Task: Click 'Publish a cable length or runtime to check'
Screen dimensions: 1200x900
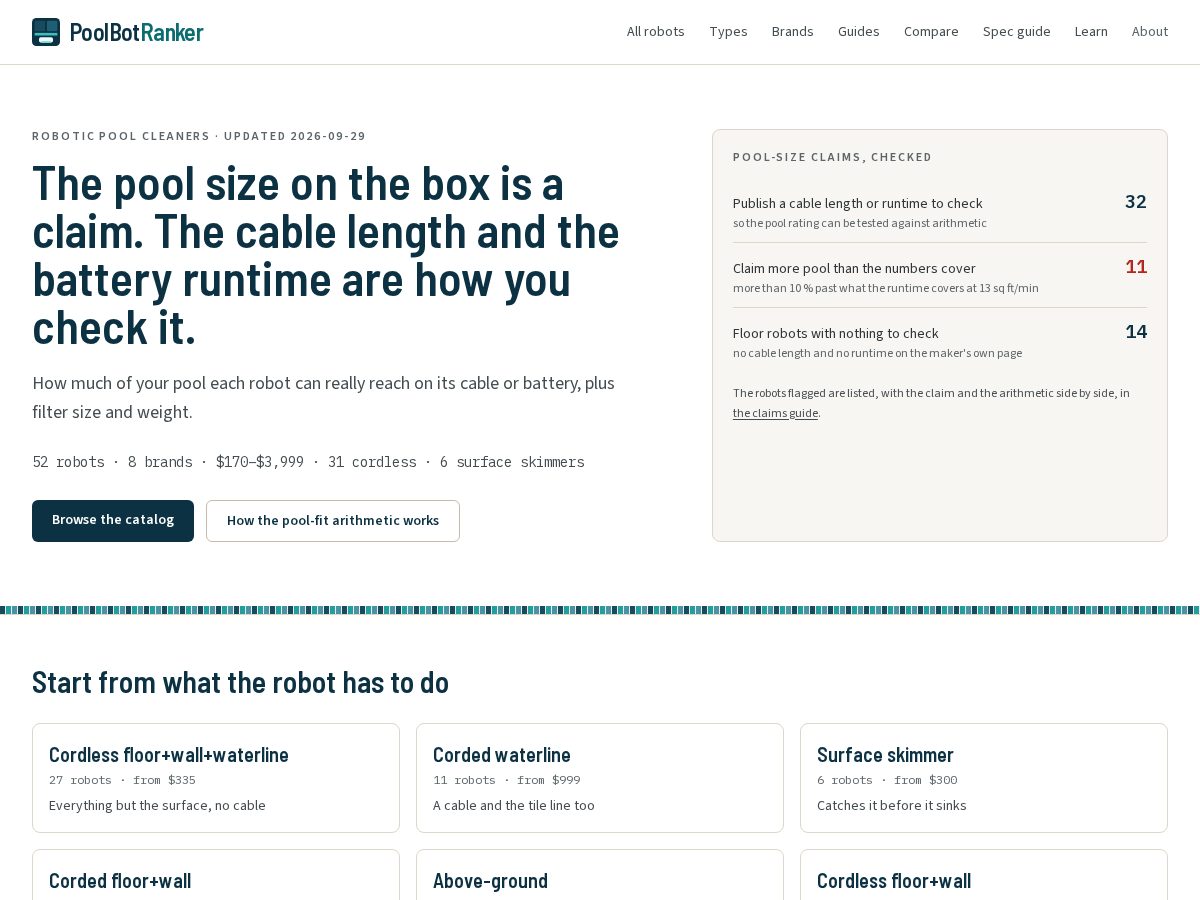Action: pyautogui.click(x=858, y=203)
